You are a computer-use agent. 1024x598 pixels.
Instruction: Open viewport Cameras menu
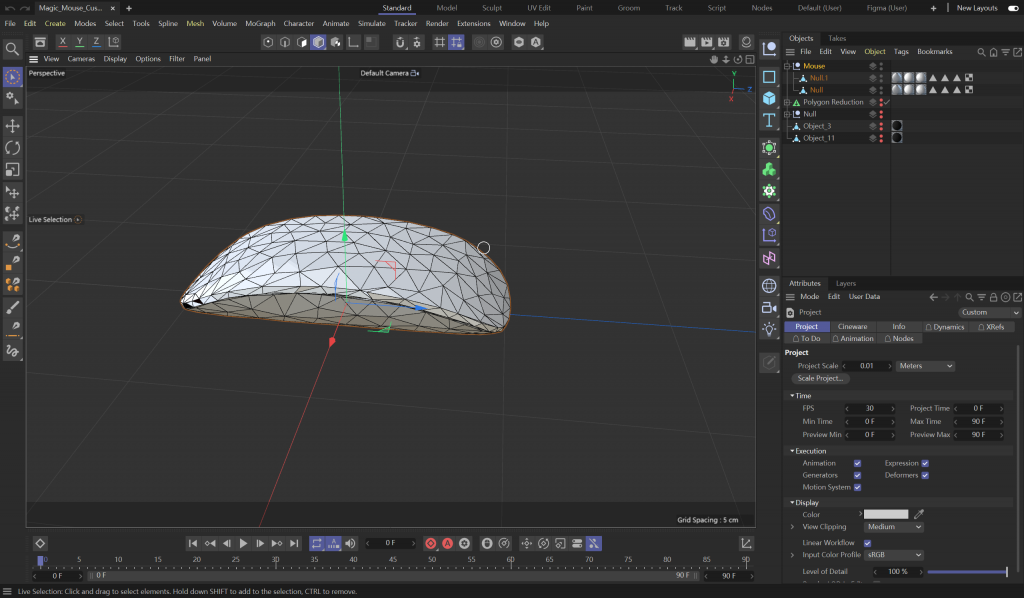point(81,59)
